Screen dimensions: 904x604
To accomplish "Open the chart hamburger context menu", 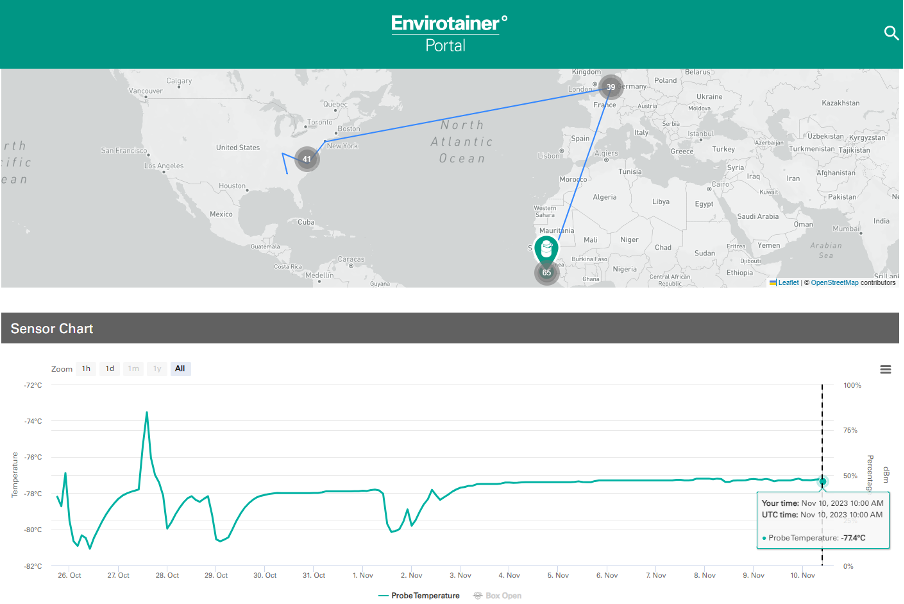I will point(886,369).
